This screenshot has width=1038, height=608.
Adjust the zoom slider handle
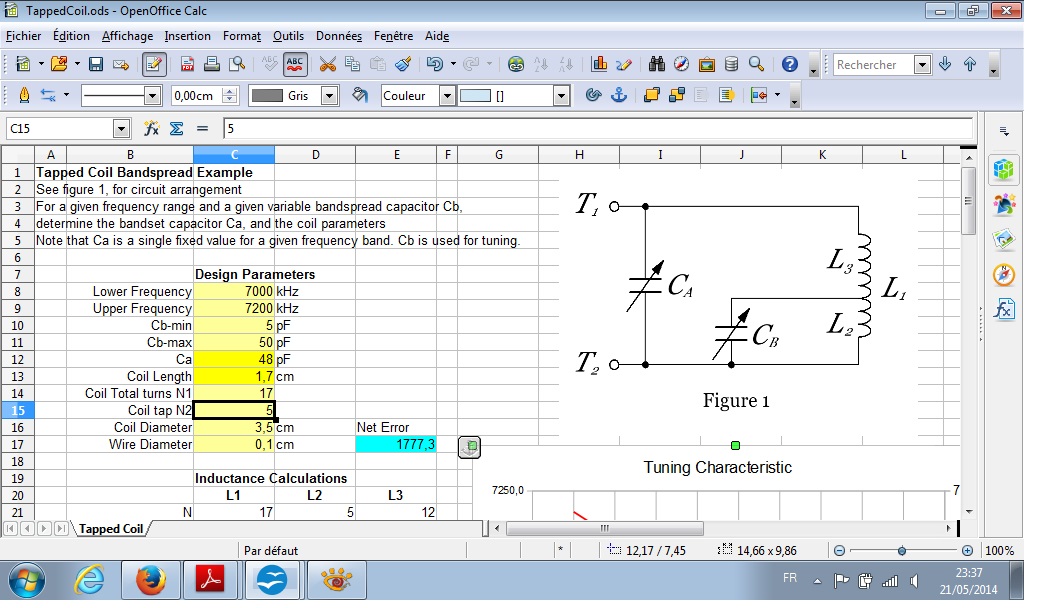pos(902,550)
